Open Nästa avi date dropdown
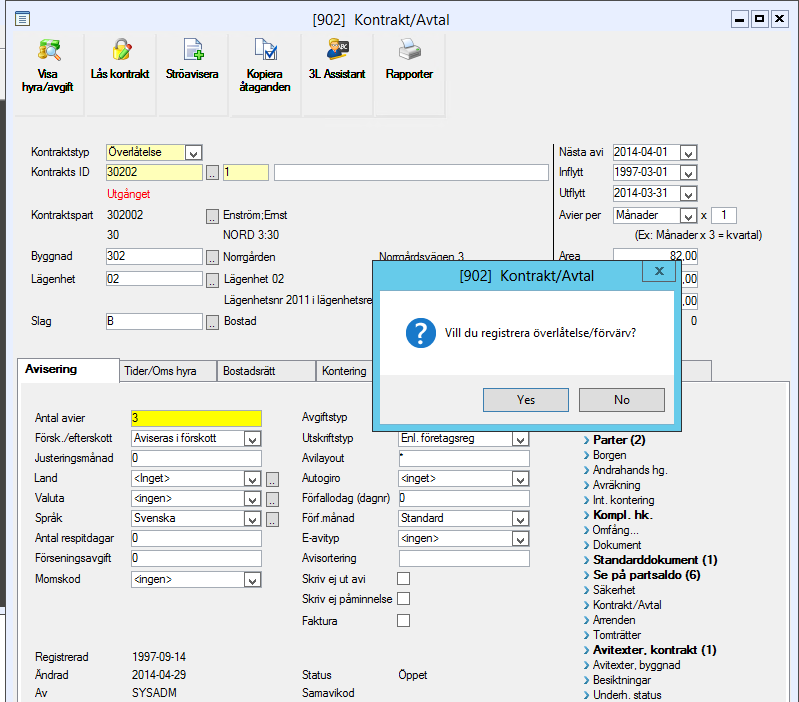799x702 pixels. click(x=688, y=153)
